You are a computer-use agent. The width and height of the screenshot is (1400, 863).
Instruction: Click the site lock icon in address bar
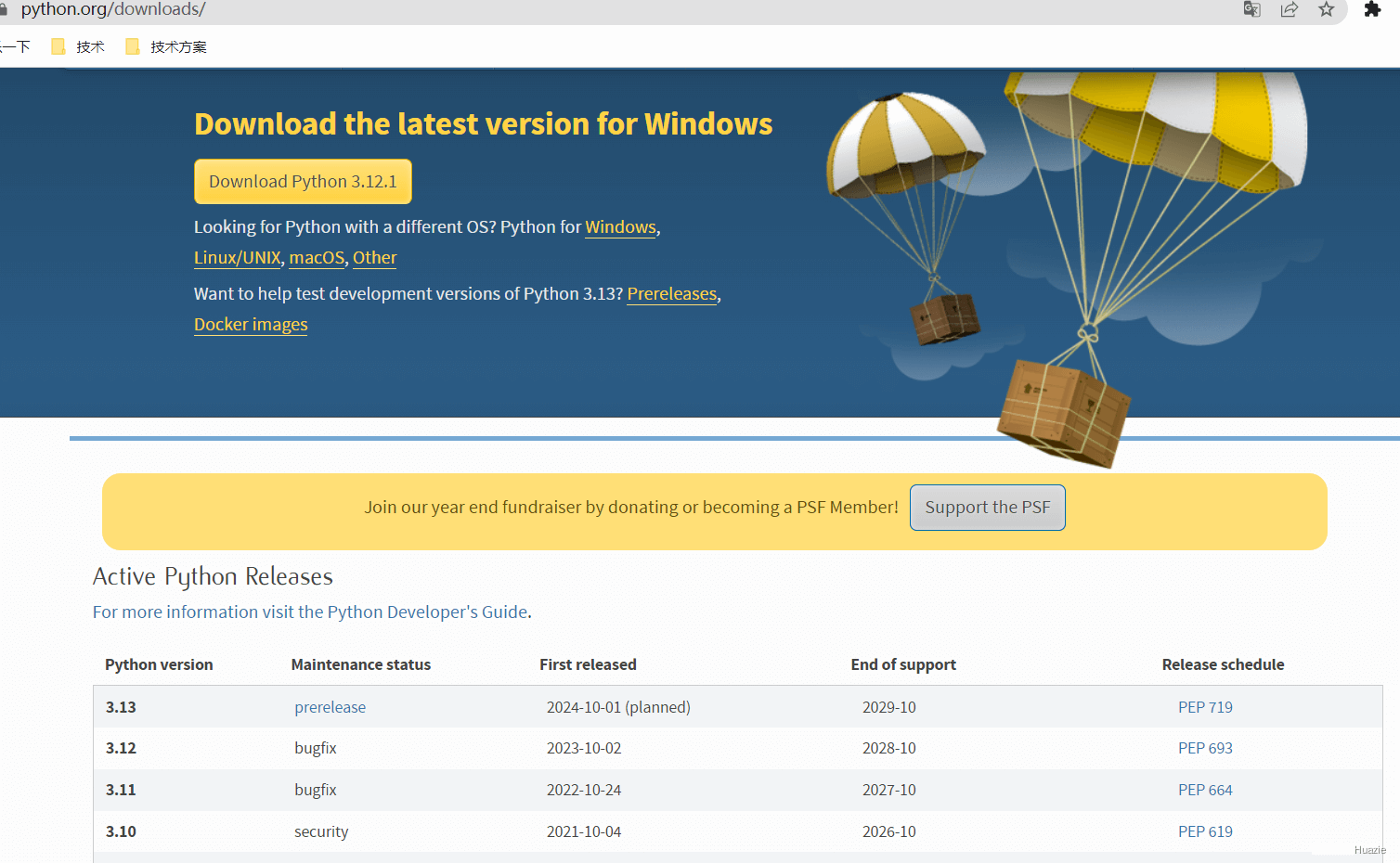[x=4, y=9]
